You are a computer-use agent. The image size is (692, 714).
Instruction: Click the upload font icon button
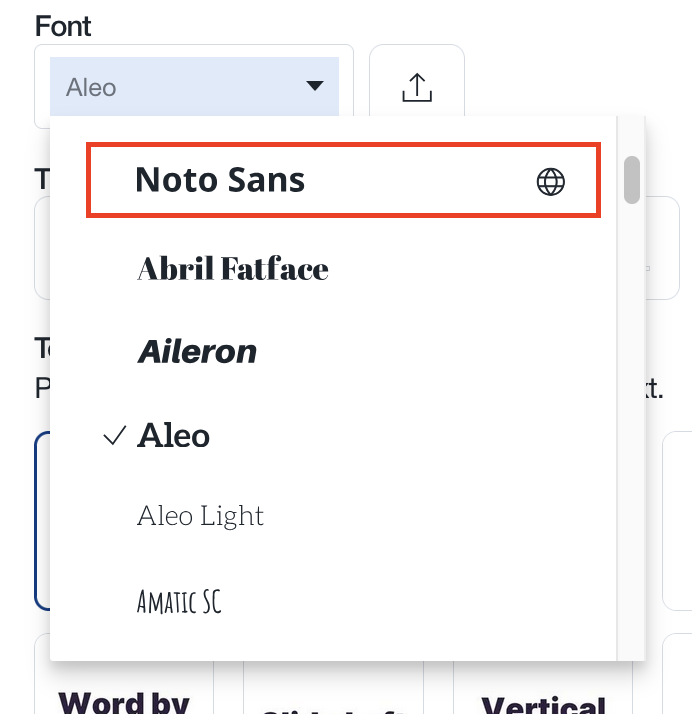pyautogui.click(x=416, y=87)
